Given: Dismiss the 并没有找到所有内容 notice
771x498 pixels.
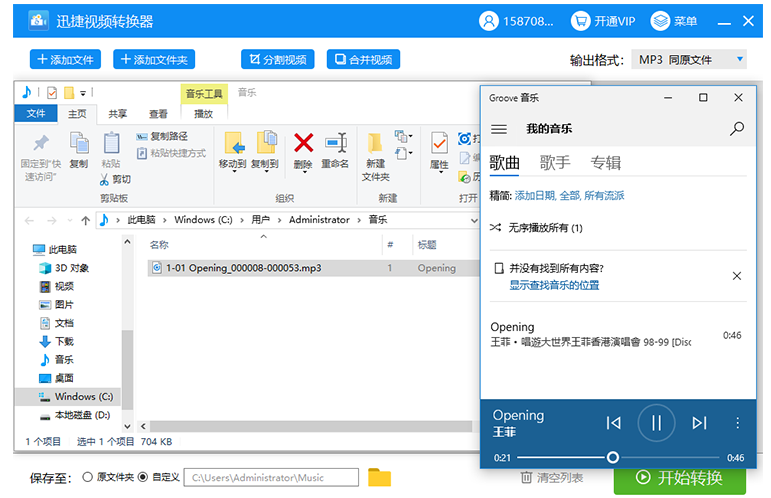Looking at the screenshot, I should pyautogui.click(x=737, y=276).
